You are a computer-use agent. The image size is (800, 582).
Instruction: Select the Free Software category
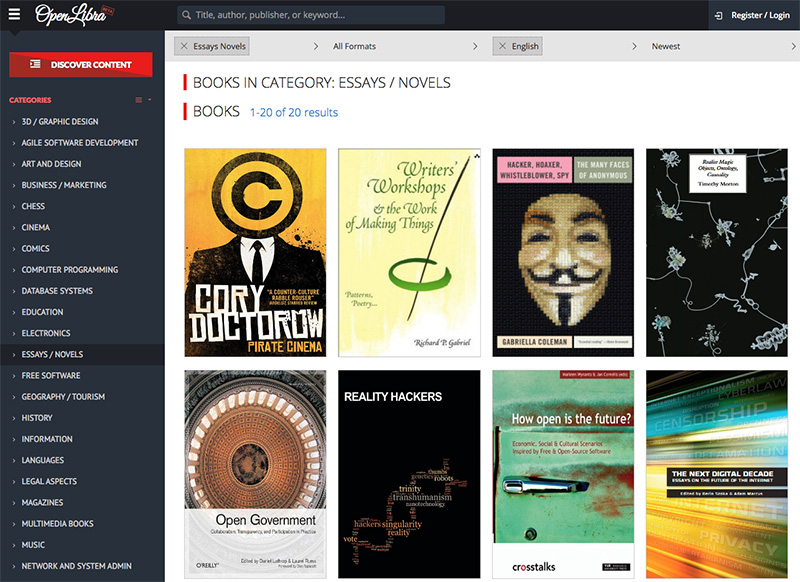[51, 376]
